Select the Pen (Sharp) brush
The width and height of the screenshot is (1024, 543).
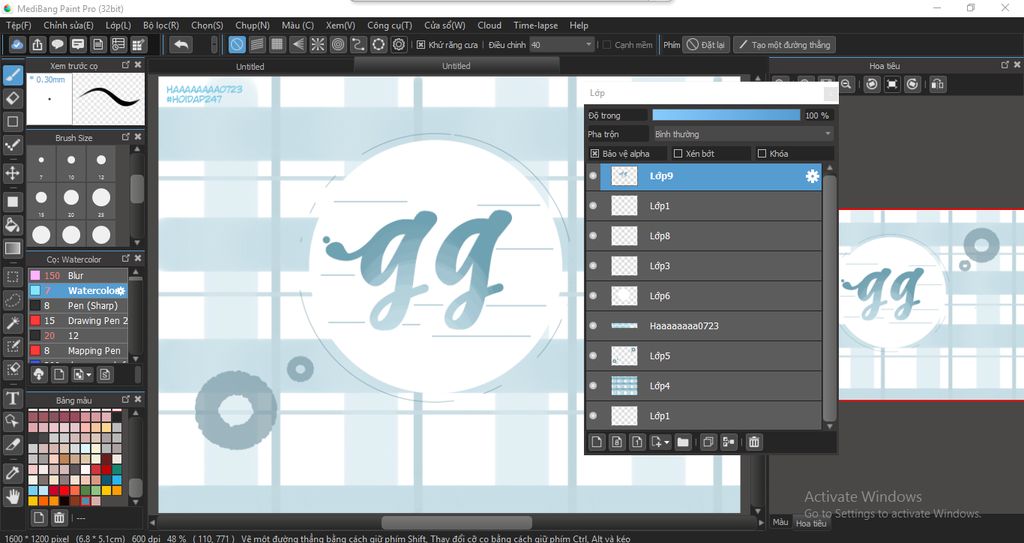pyautogui.click(x=78, y=306)
